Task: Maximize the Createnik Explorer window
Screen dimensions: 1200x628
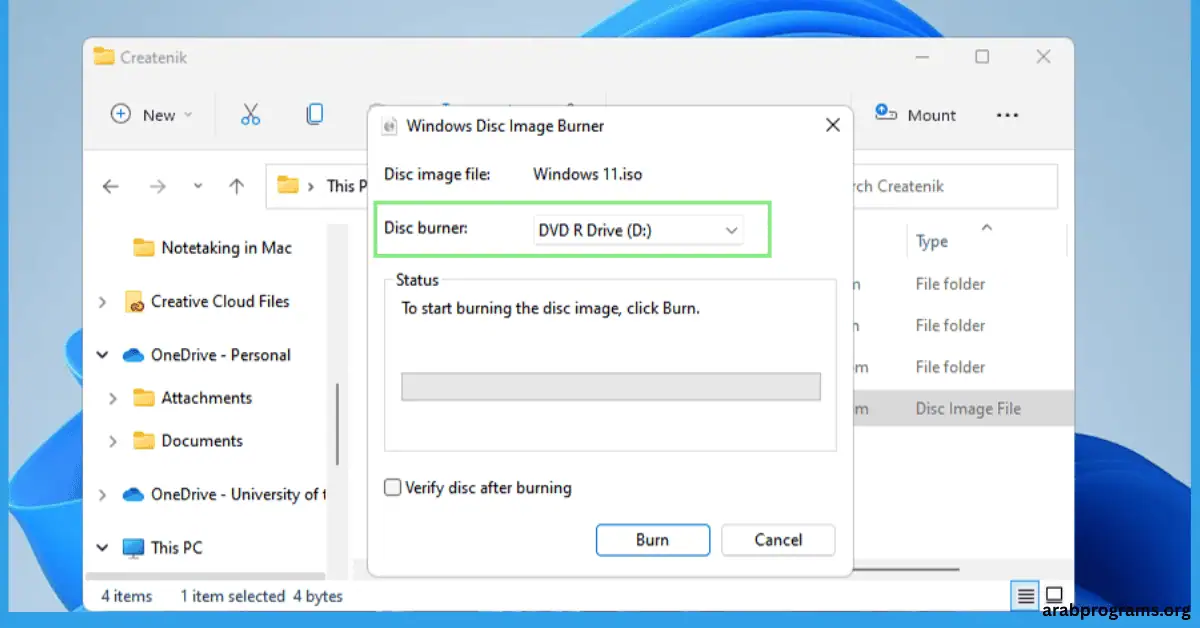Action: coord(982,57)
